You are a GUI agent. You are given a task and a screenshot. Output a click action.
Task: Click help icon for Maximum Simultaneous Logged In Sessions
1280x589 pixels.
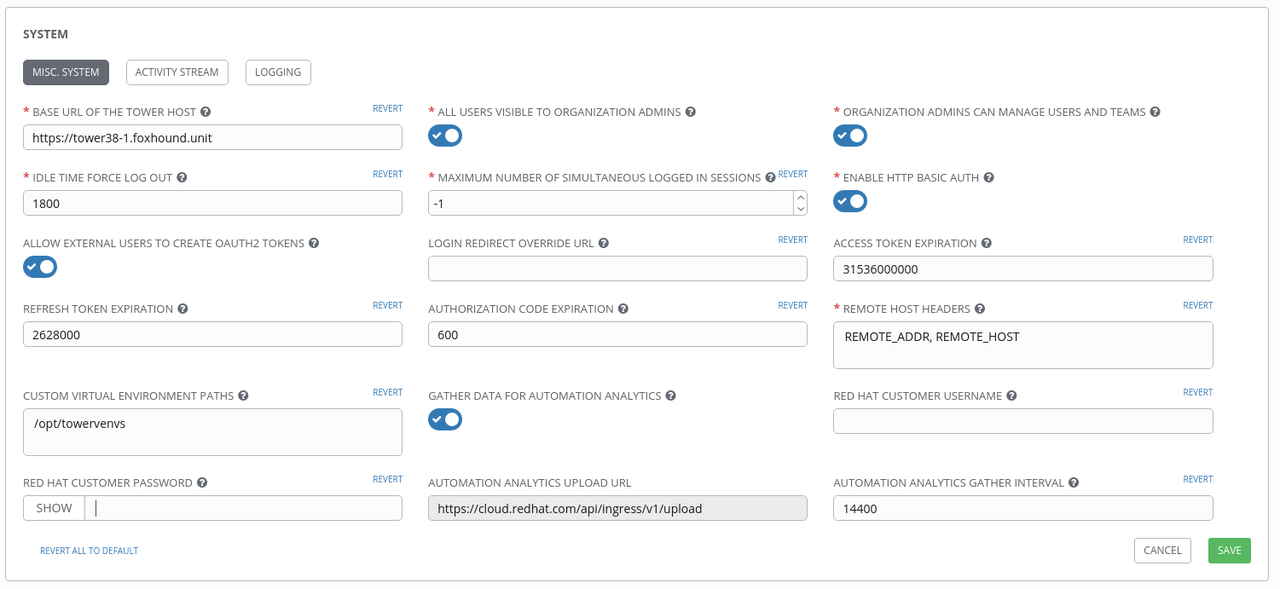click(x=771, y=176)
